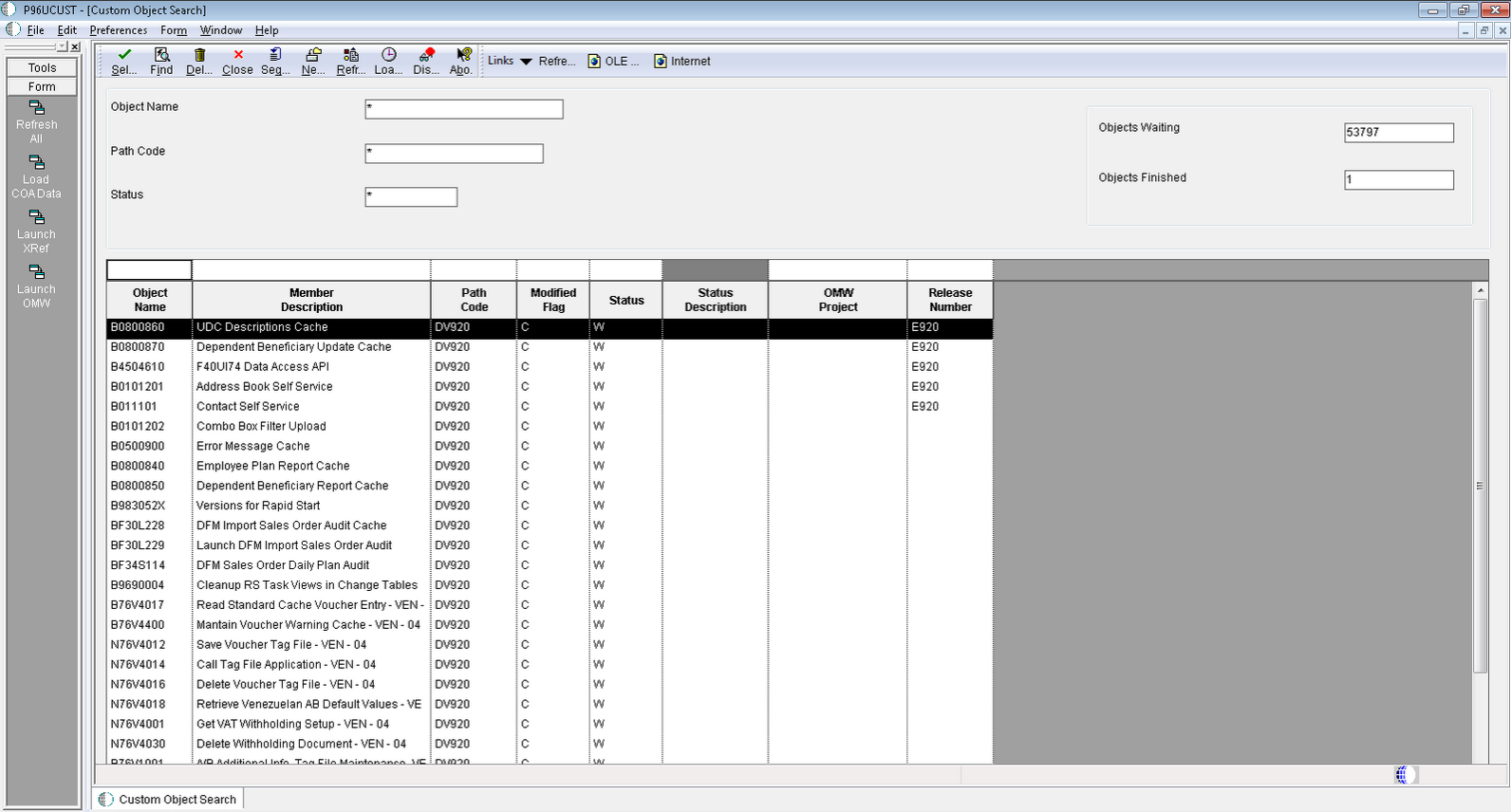Open the side panel small dropdown arrow

tap(62, 46)
